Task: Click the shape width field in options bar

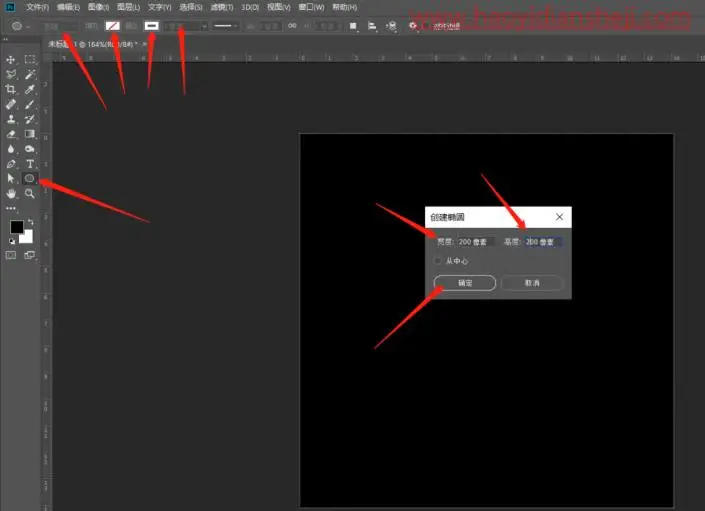Action: (x=271, y=26)
